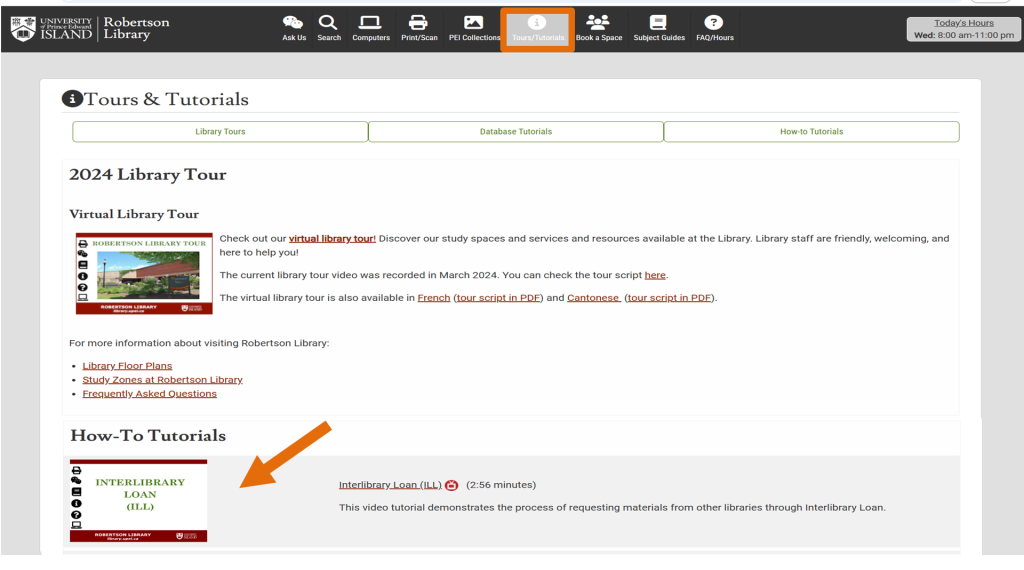Open the Interlibrary Loan (ILL) tutorial link
The image size is (1024, 570).
tap(390, 484)
